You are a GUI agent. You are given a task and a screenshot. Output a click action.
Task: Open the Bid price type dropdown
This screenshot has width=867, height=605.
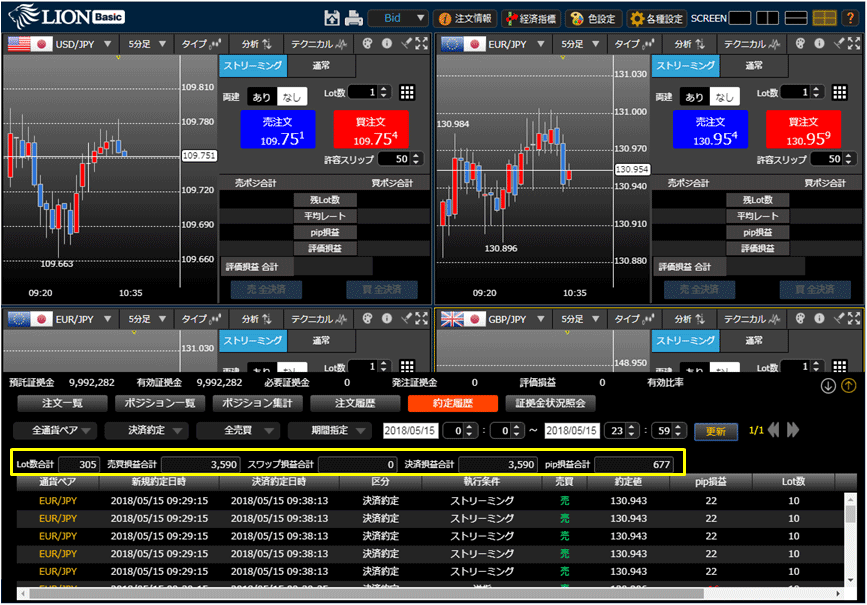point(399,18)
